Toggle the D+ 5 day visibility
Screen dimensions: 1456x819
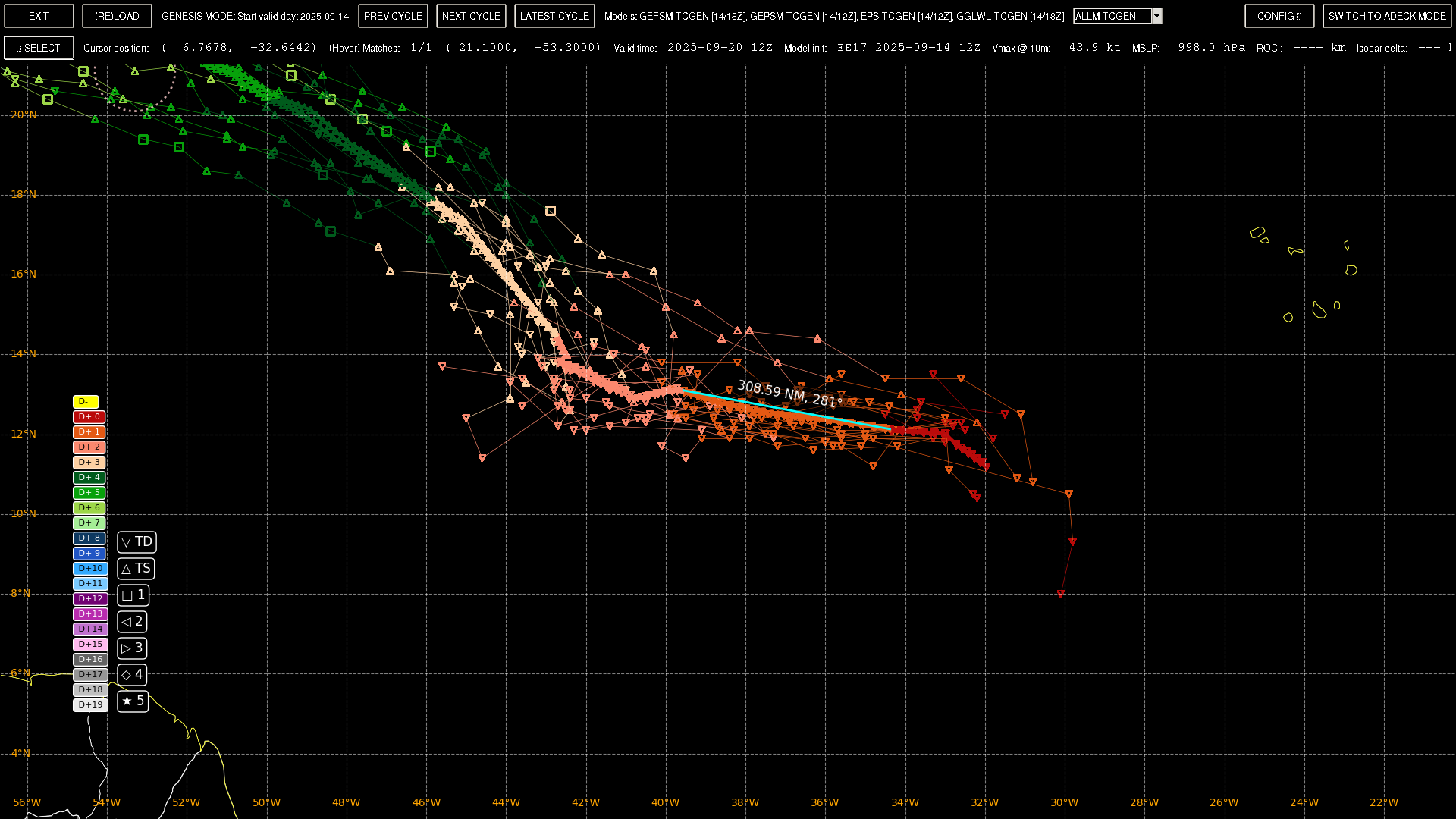89,492
